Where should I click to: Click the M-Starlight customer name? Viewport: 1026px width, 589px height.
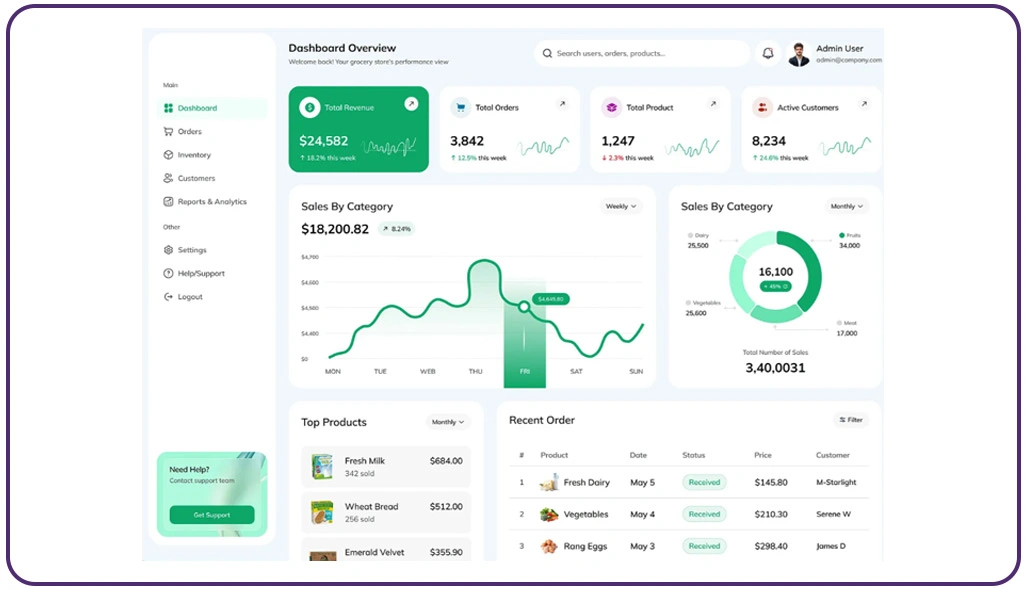click(x=836, y=482)
